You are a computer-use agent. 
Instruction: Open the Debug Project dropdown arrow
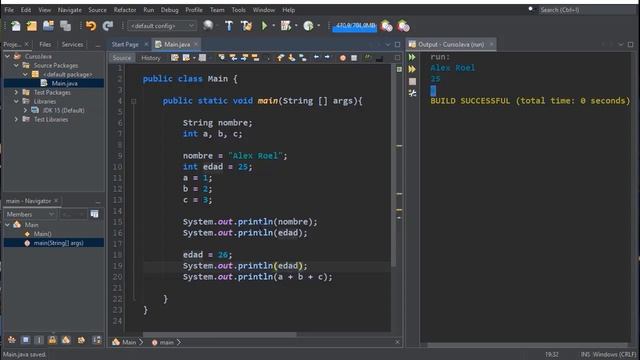pos(296,26)
